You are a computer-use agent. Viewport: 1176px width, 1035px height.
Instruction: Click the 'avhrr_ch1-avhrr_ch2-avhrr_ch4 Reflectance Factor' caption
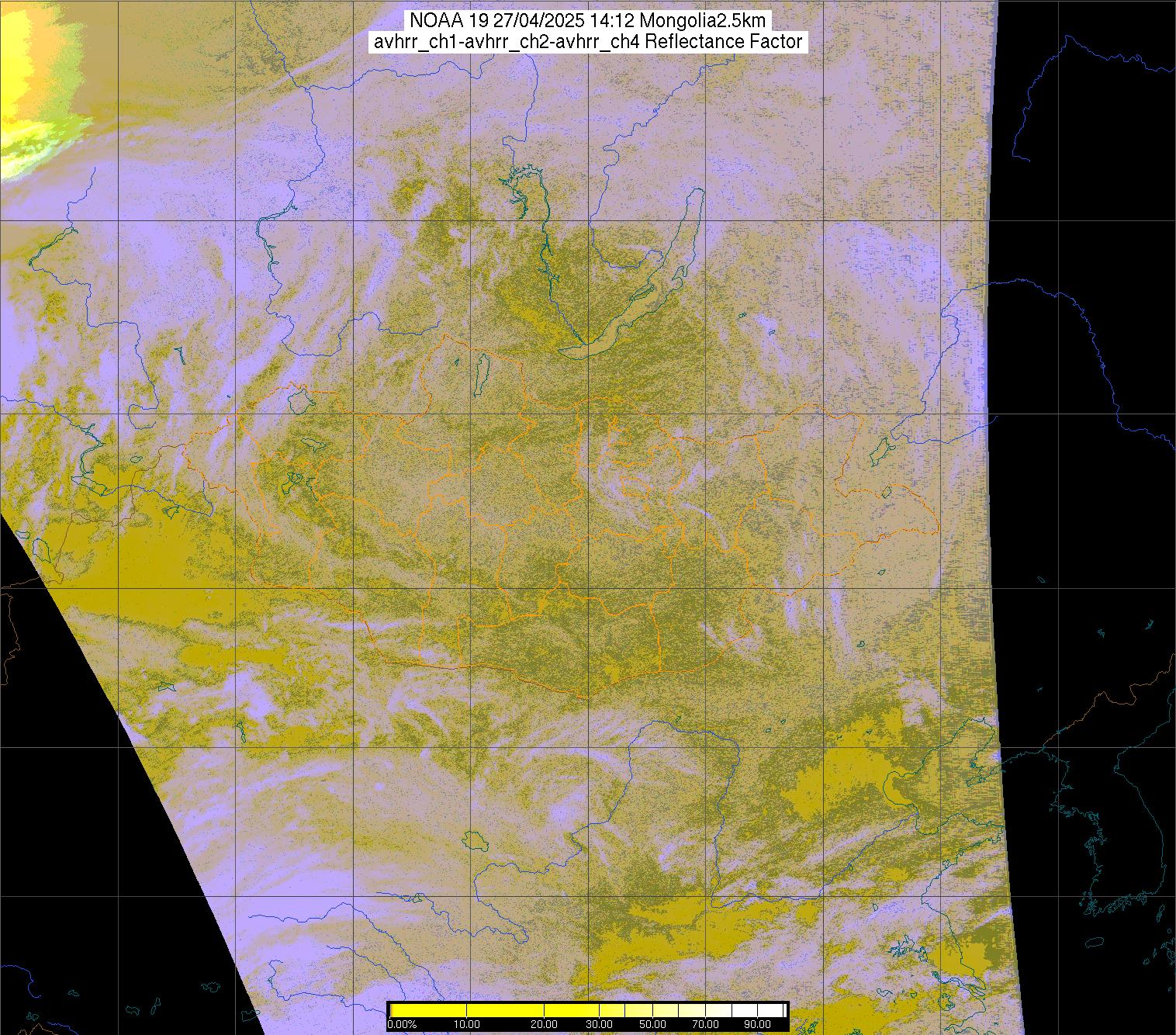click(x=588, y=42)
